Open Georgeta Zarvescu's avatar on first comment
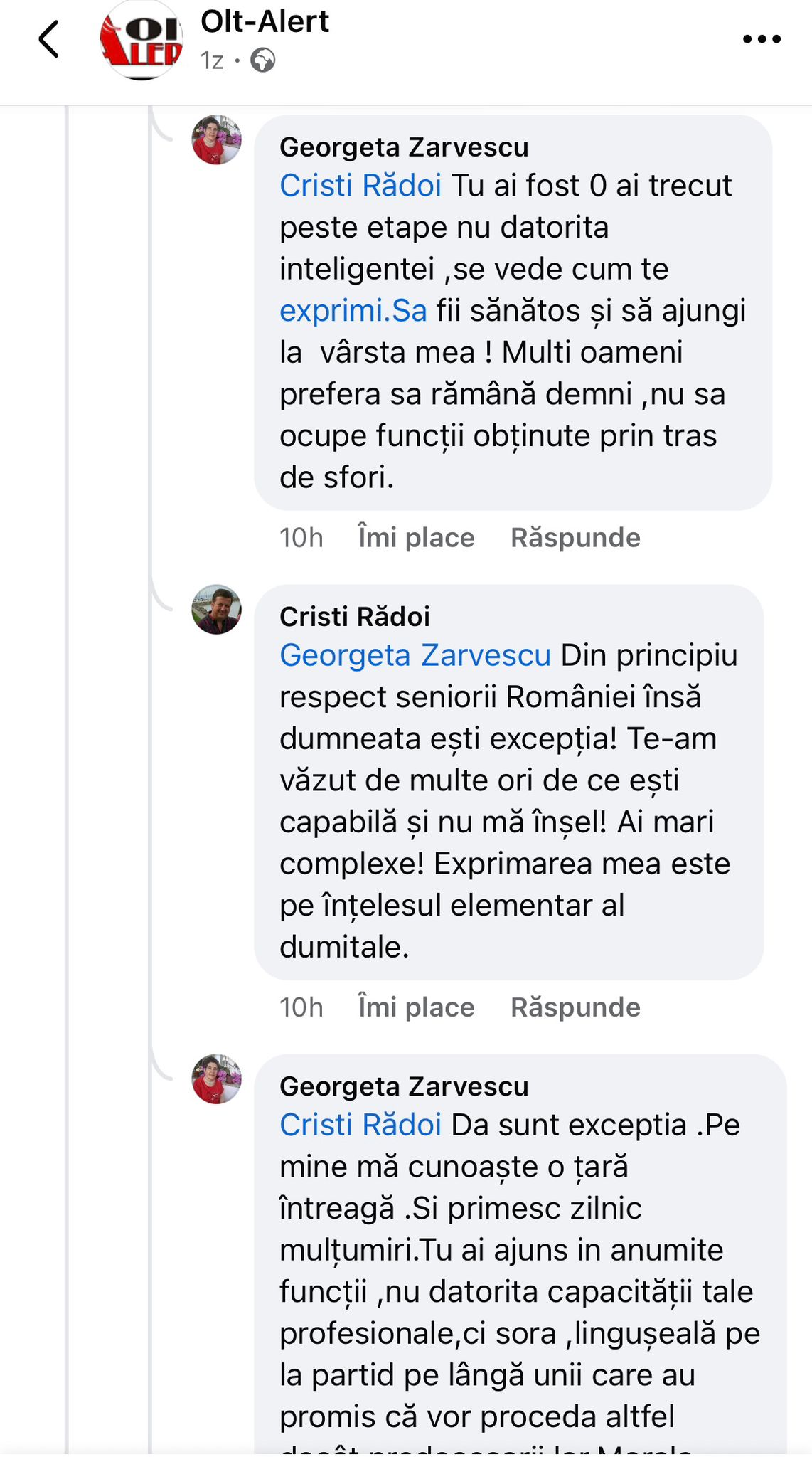 pos(217,140)
